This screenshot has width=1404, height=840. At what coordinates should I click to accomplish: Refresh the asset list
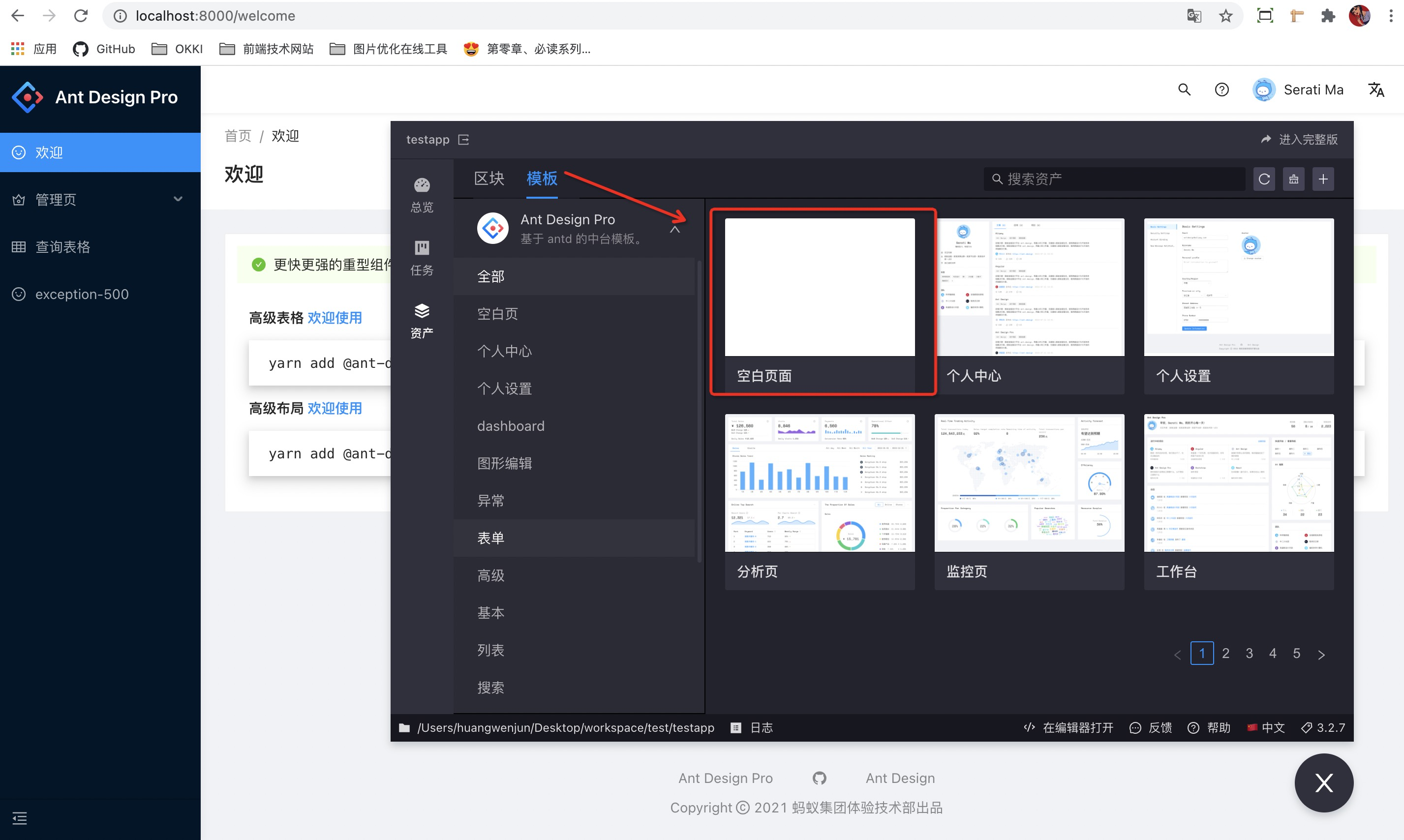[1264, 179]
